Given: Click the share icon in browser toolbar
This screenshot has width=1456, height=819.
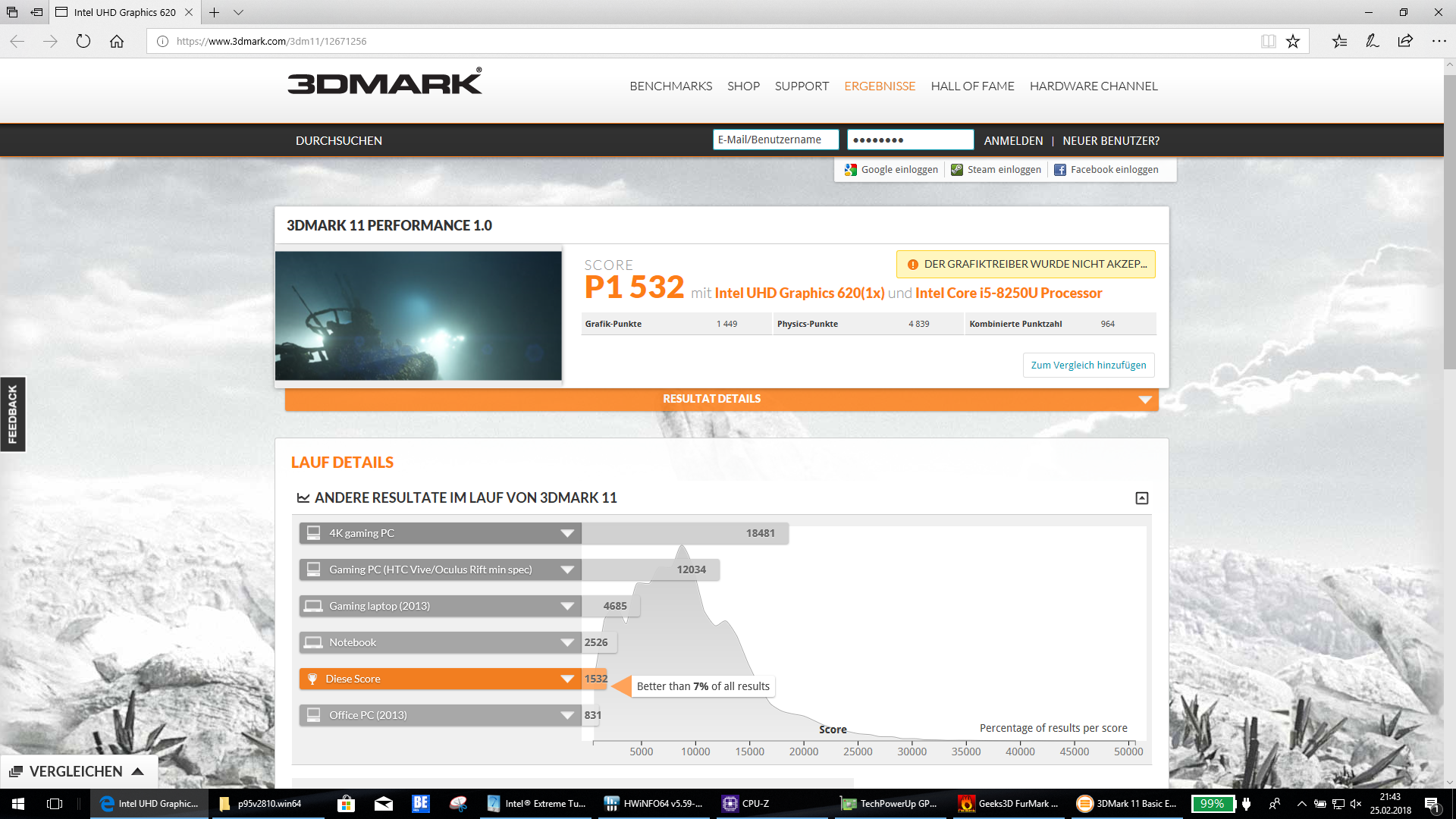Looking at the screenshot, I should tap(1405, 42).
